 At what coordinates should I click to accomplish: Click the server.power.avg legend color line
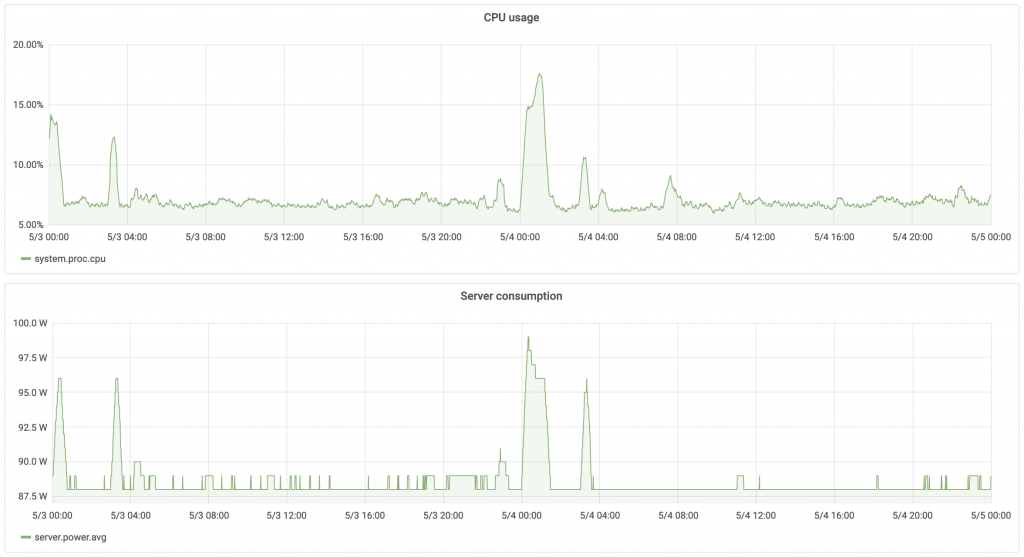click(27, 537)
